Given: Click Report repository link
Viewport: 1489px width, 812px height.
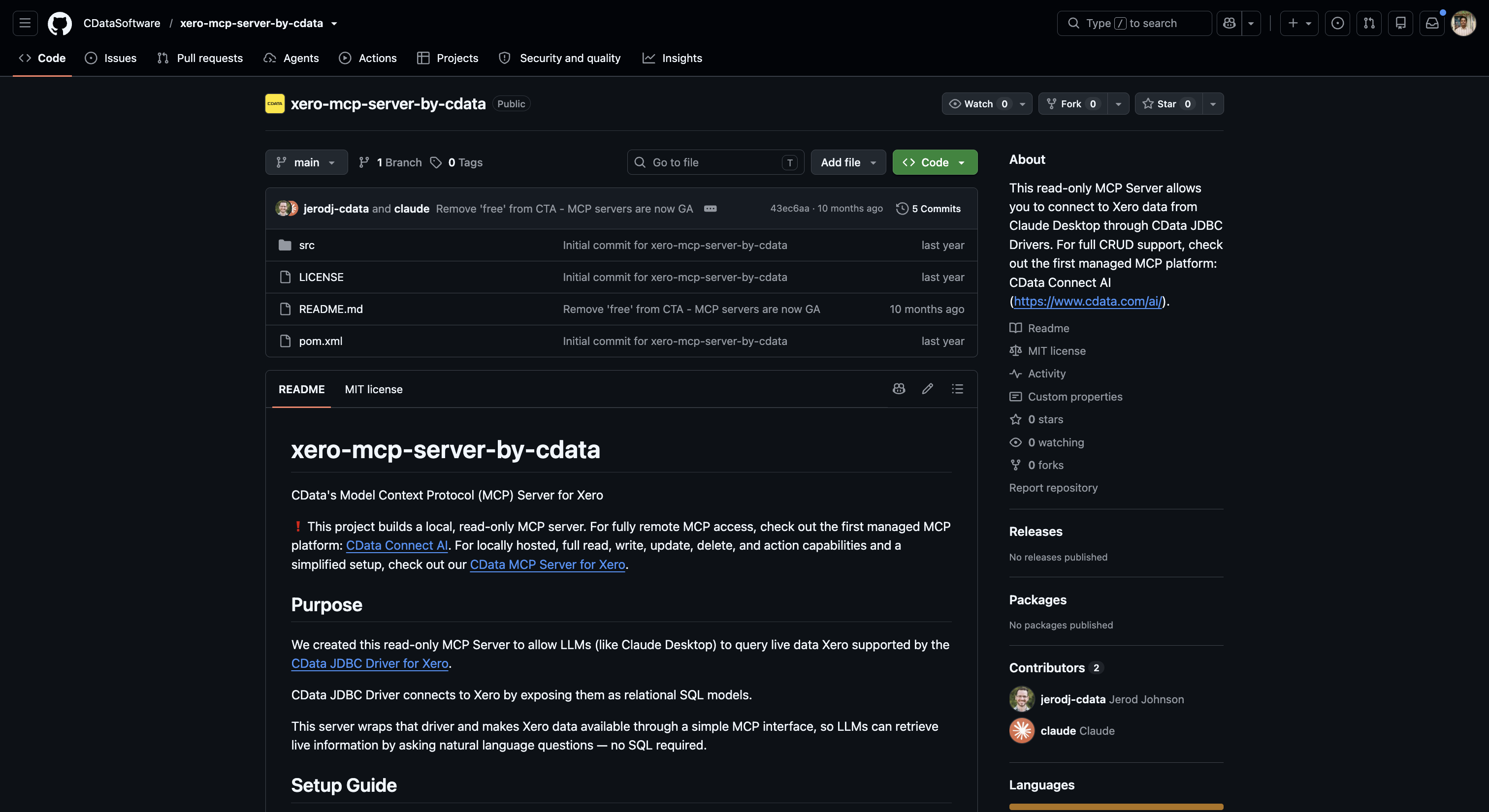Looking at the screenshot, I should point(1053,487).
